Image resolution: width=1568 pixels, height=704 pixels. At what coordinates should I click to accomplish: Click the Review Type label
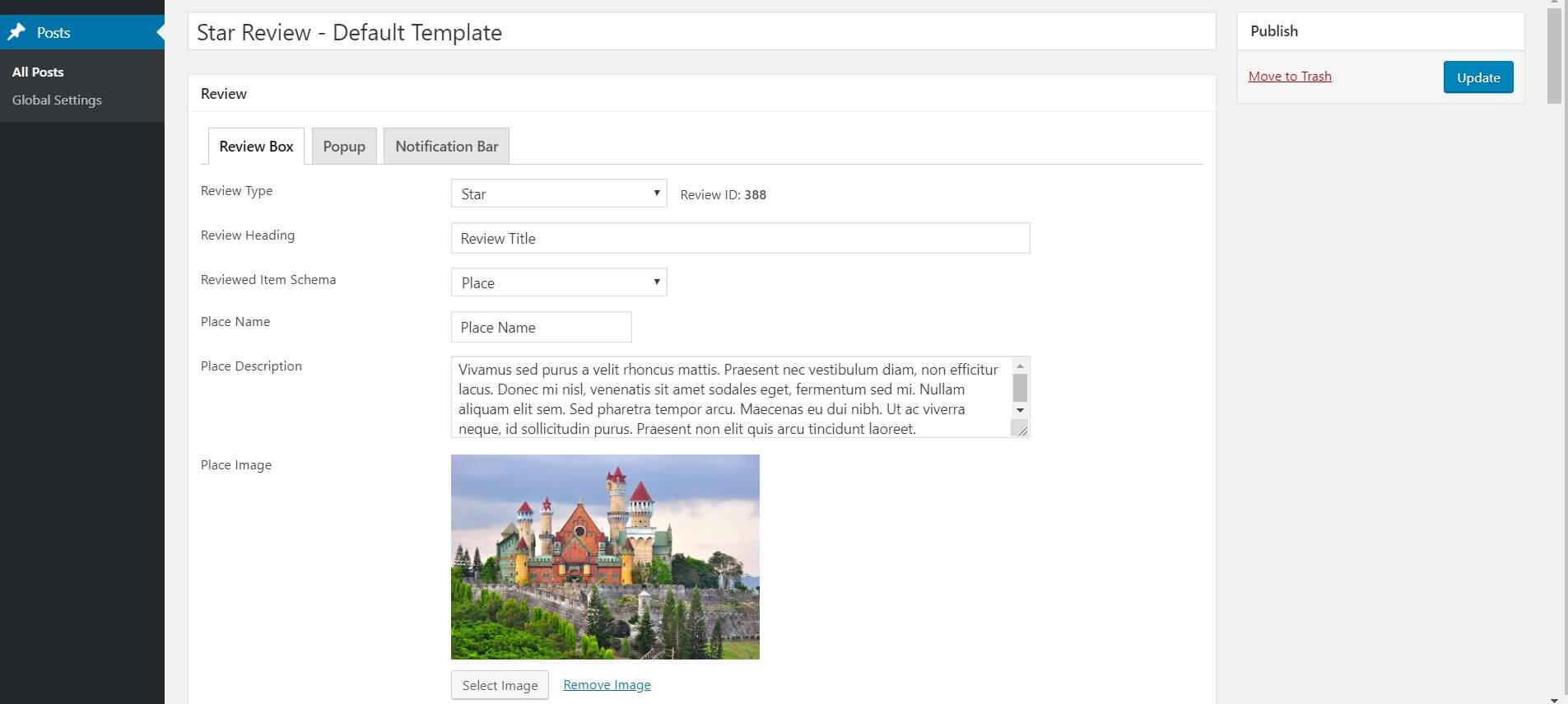coord(236,190)
